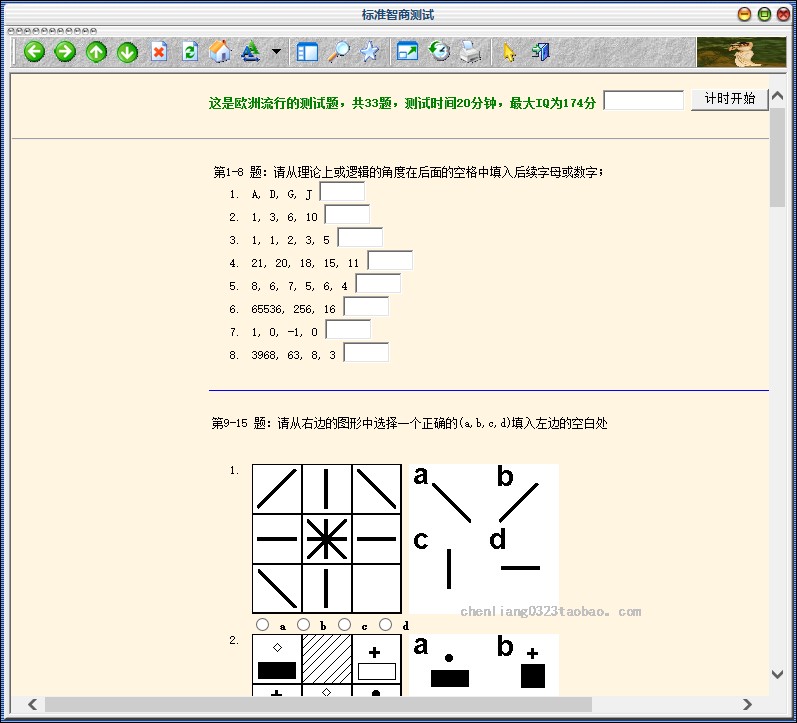Image resolution: width=797 pixels, height=723 pixels.
Task: Select radio option b for figure question 1
Action: pos(303,624)
